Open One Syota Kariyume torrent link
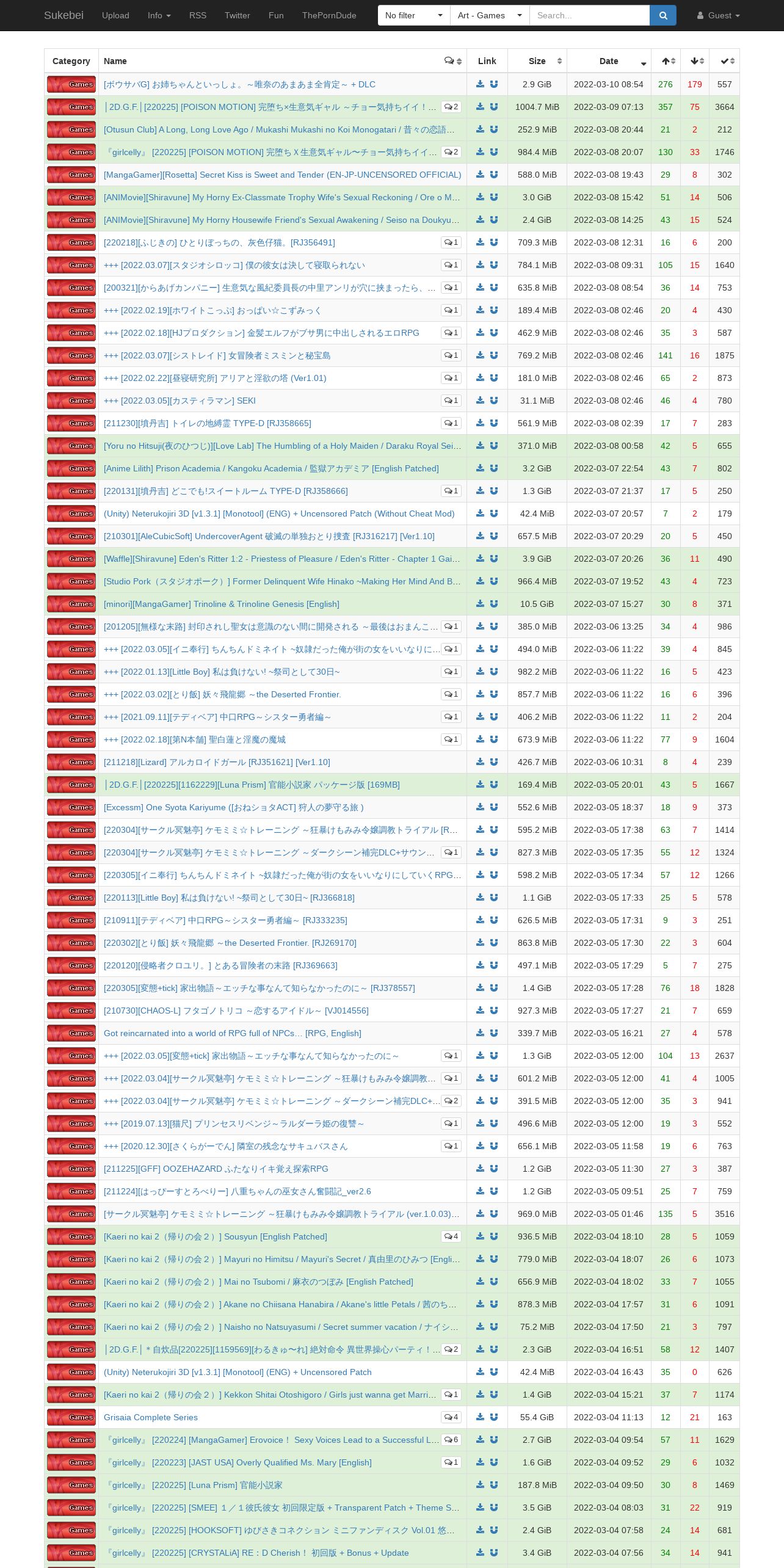The image size is (784, 1568). click(x=234, y=807)
